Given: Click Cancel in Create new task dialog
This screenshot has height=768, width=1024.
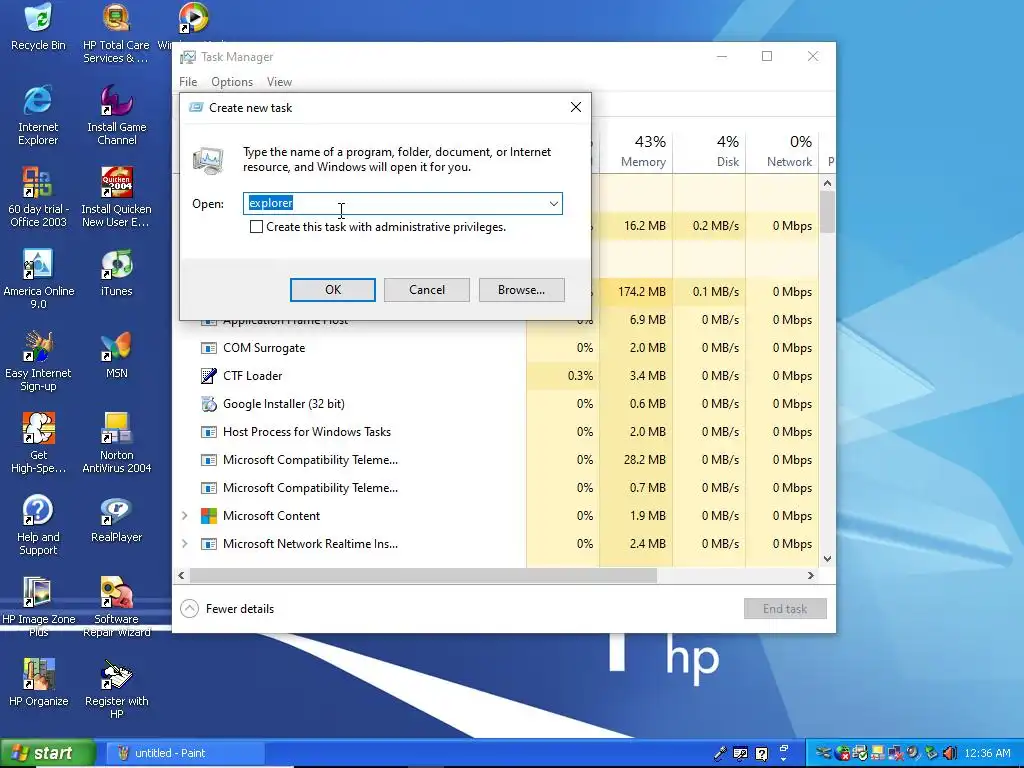Looking at the screenshot, I should [426, 290].
